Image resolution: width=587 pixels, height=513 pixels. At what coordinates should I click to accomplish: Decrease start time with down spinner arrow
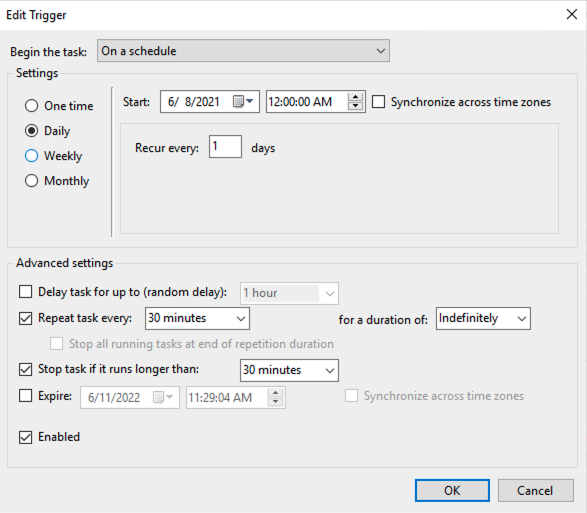tap(355, 106)
